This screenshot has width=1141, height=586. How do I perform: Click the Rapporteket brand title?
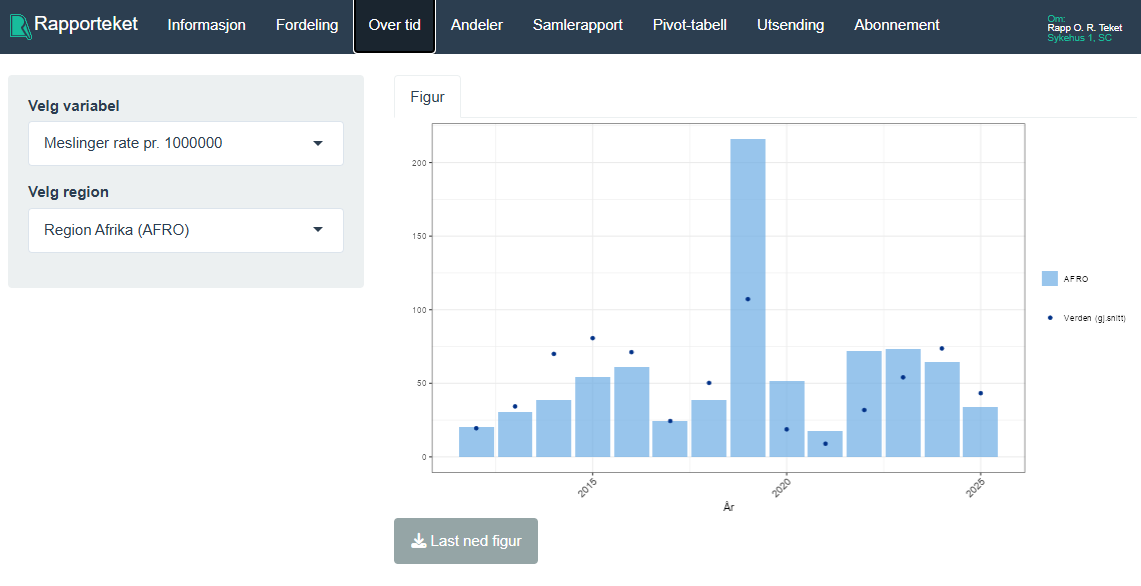(x=86, y=24)
